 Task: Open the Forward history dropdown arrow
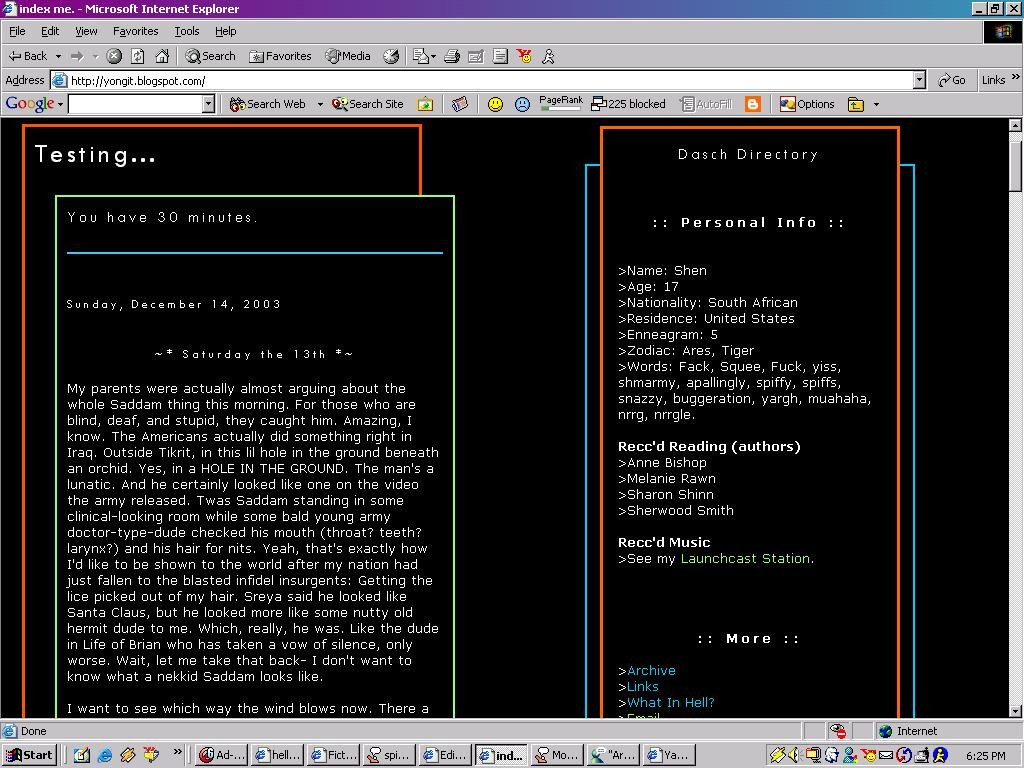tap(95, 56)
